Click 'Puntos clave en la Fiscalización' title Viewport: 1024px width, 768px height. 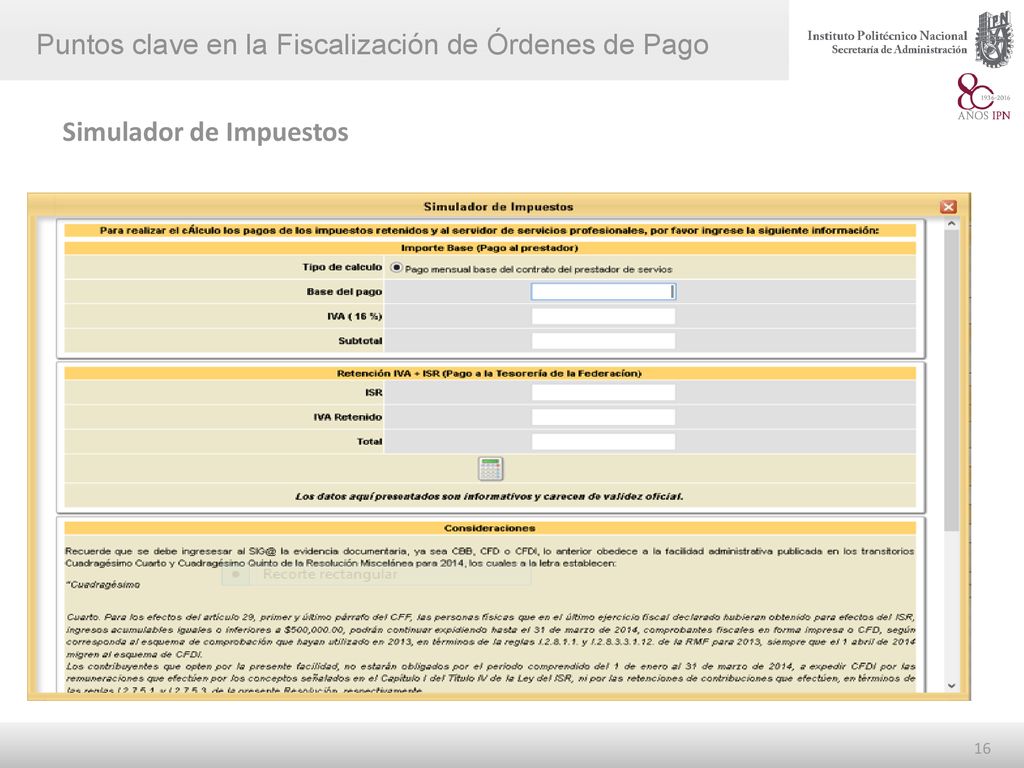(373, 44)
